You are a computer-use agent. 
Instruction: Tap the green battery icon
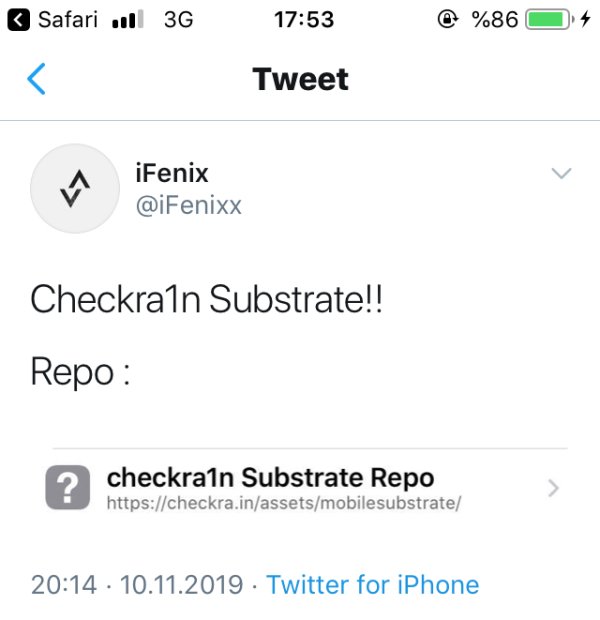[x=548, y=19]
